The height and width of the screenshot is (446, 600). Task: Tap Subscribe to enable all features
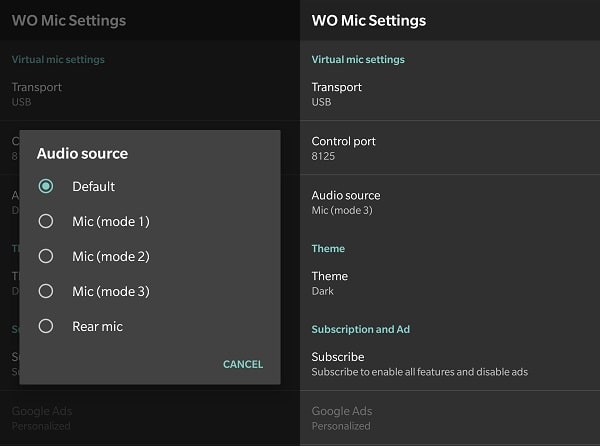coord(450,364)
